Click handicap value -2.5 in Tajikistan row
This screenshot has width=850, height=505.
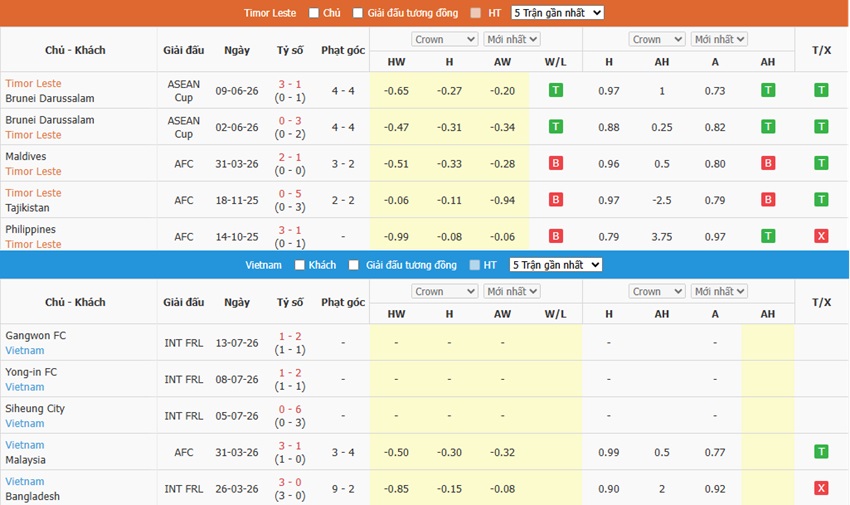662,200
